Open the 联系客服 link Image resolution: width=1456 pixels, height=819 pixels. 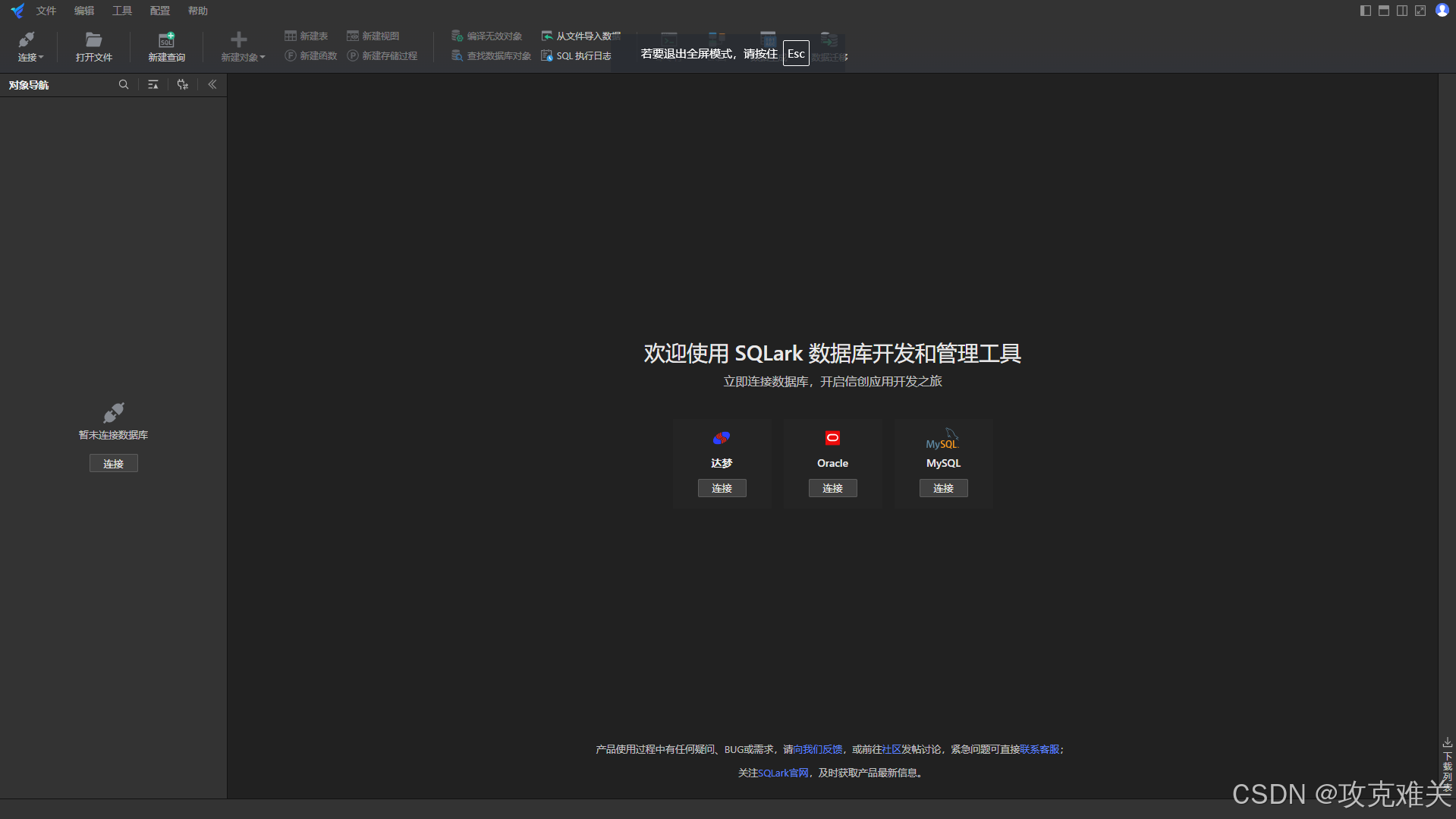[x=1039, y=749]
